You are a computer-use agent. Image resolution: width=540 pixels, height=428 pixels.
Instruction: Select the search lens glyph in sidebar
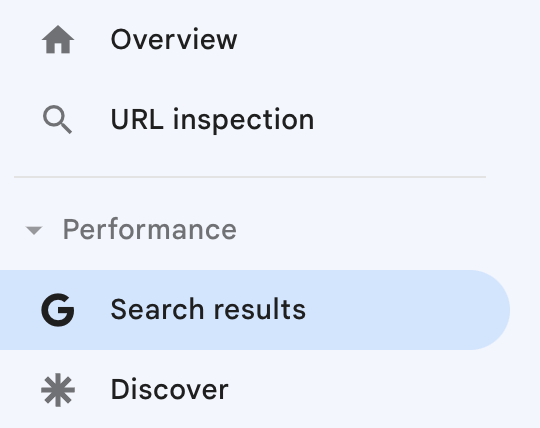(57, 119)
